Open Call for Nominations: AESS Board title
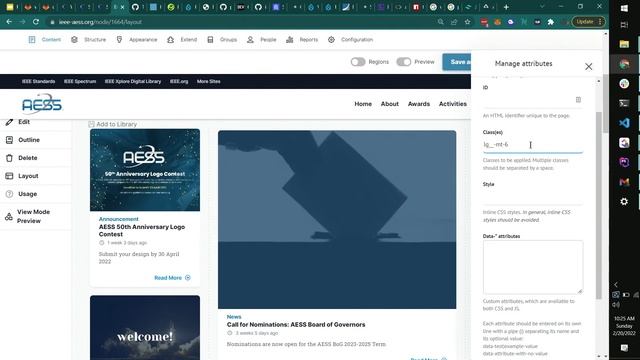The width and height of the screenshot is (640, 360). point(296,324)
